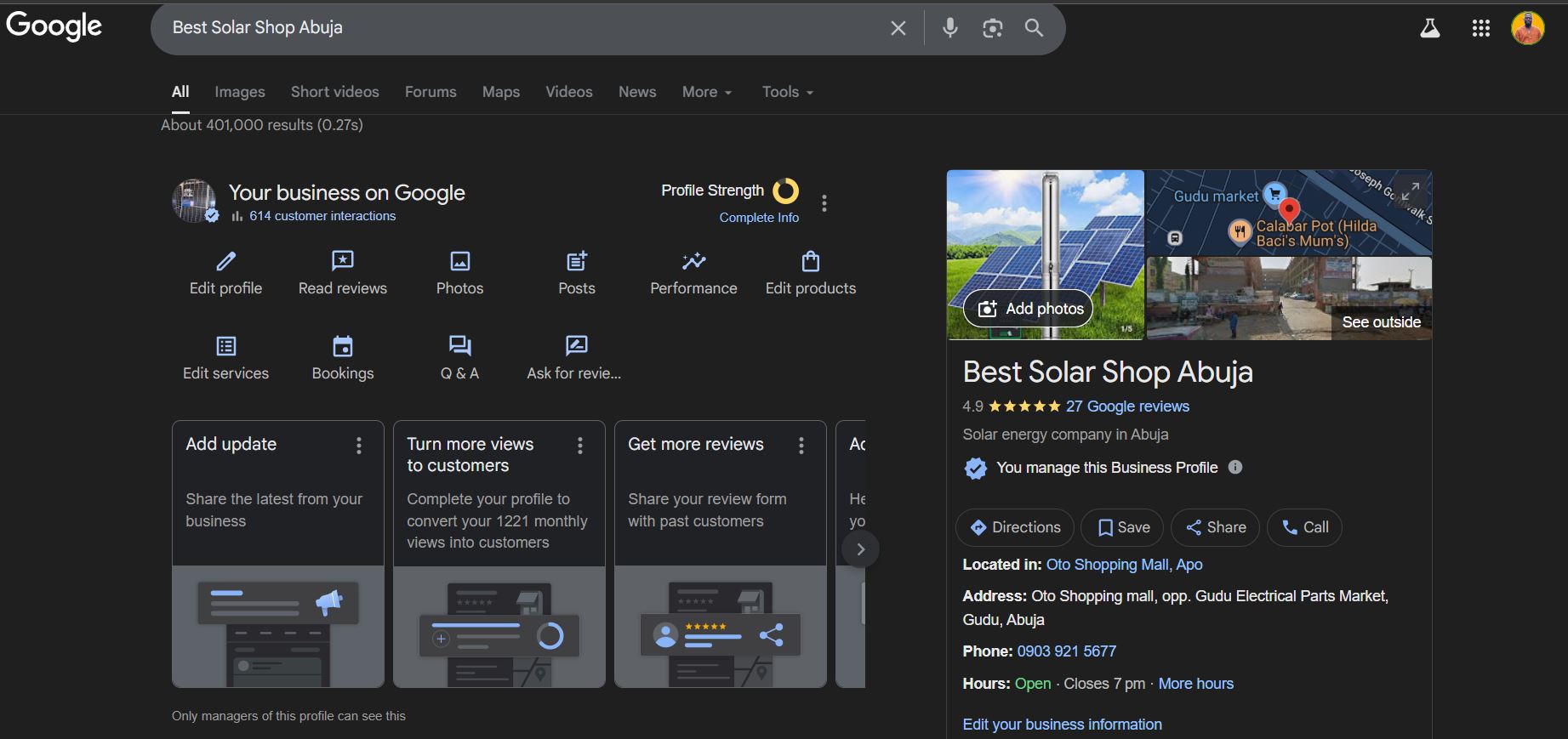Click the Profile Strength progress ring
1568x739 pixels.
tap(785, 190)
